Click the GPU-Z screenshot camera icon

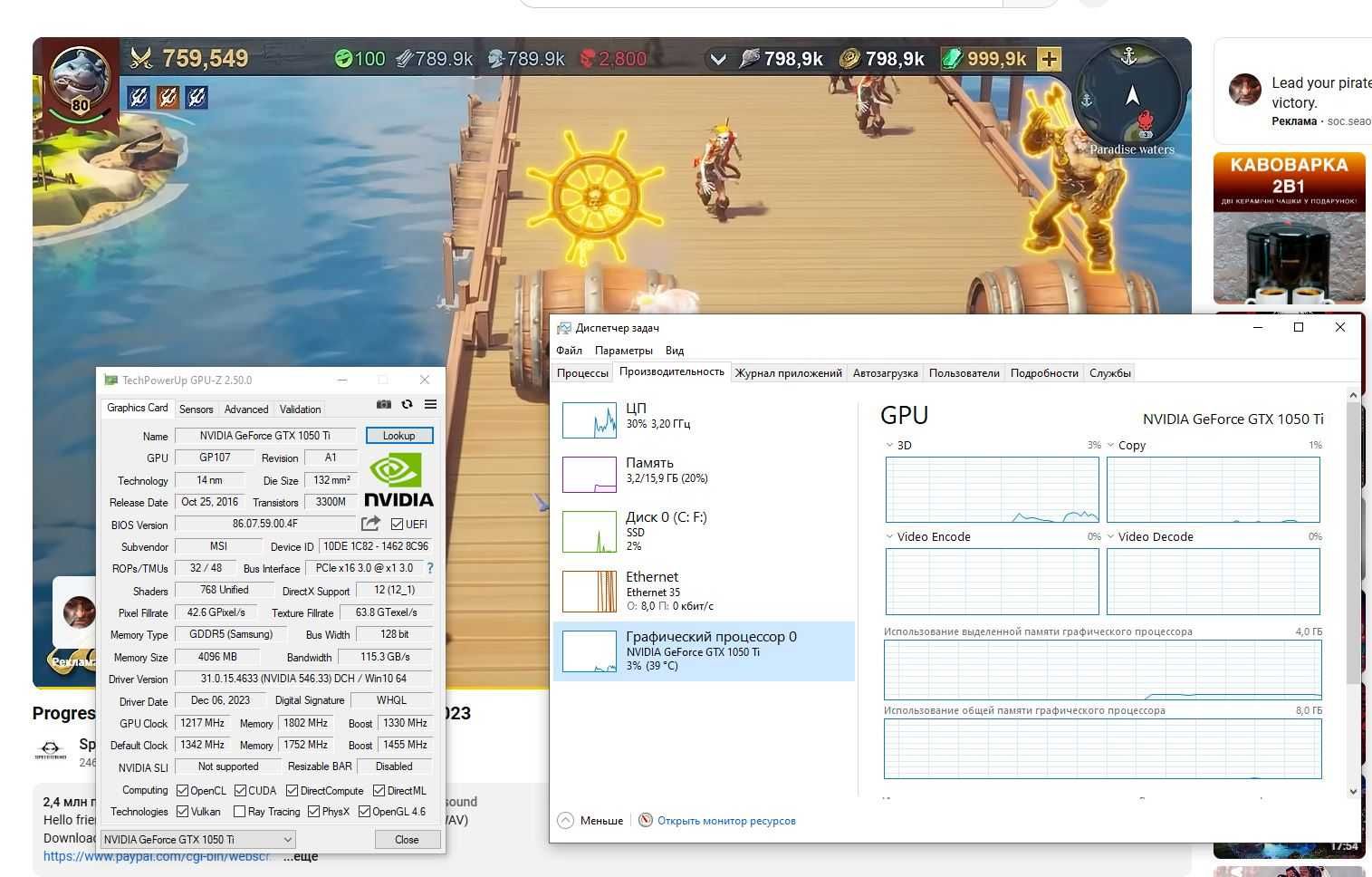384,404
